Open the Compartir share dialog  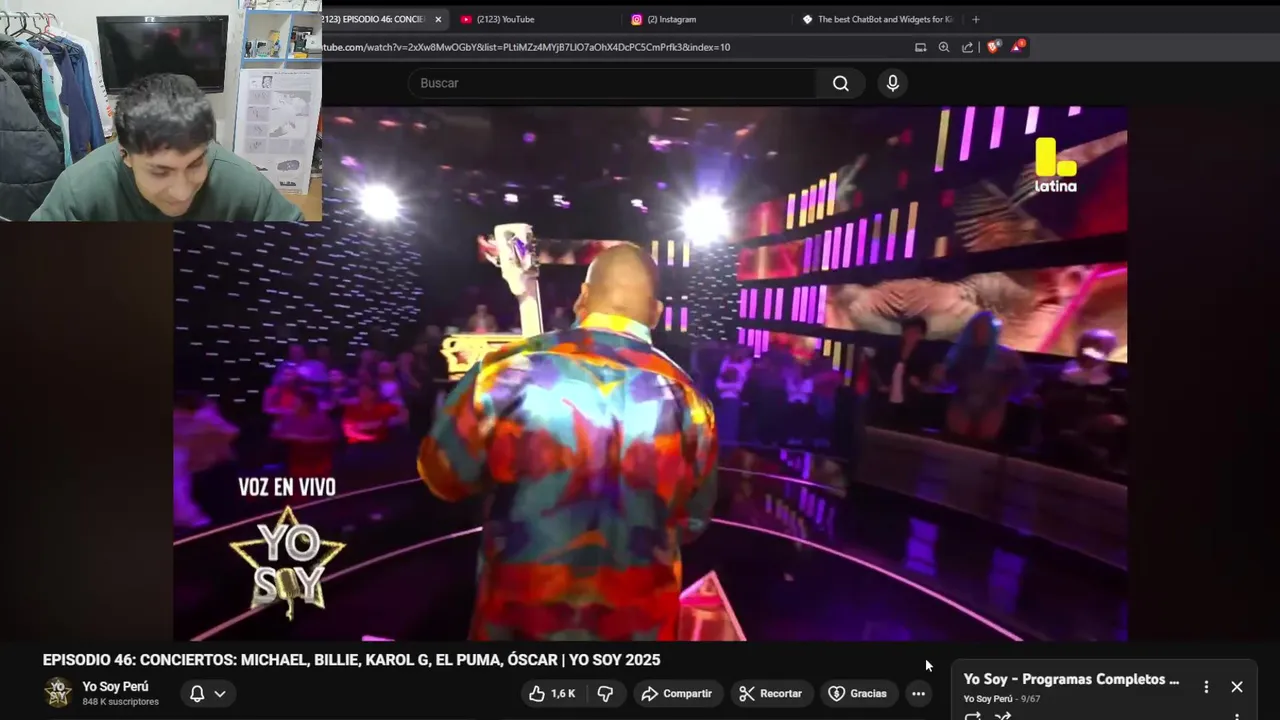point(677,693)
